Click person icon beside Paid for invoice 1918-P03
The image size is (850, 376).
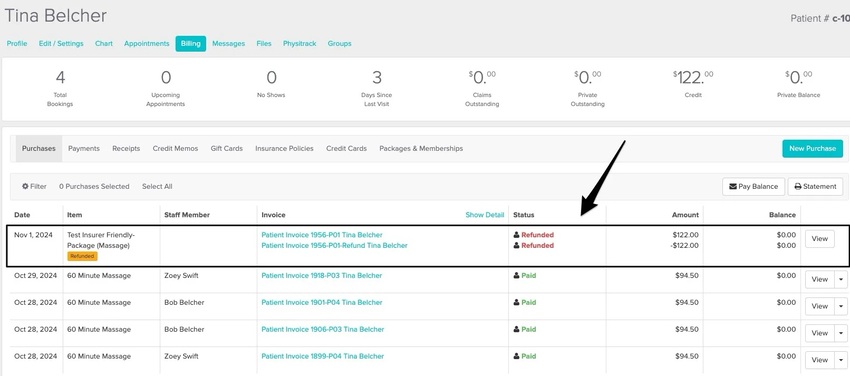517,276
